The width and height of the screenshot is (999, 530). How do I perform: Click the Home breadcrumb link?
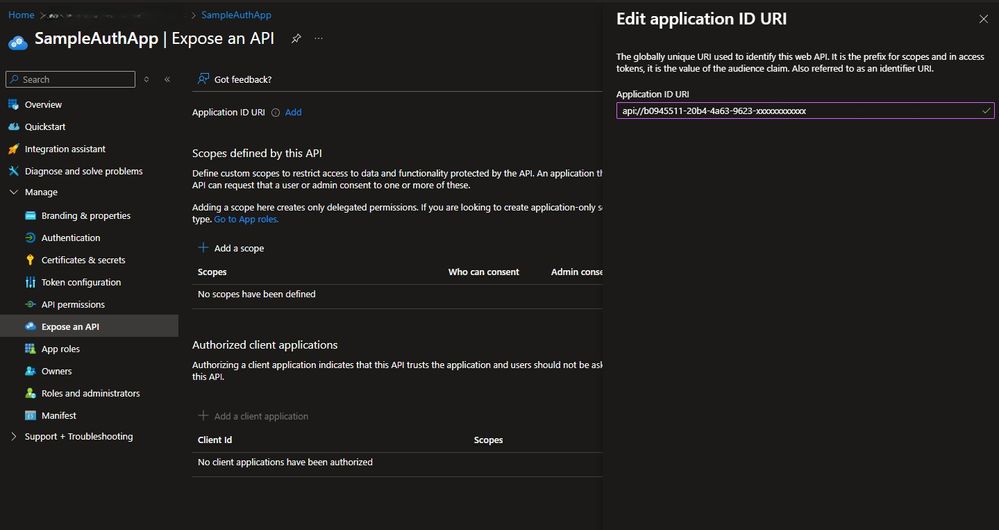coord(21,15)
